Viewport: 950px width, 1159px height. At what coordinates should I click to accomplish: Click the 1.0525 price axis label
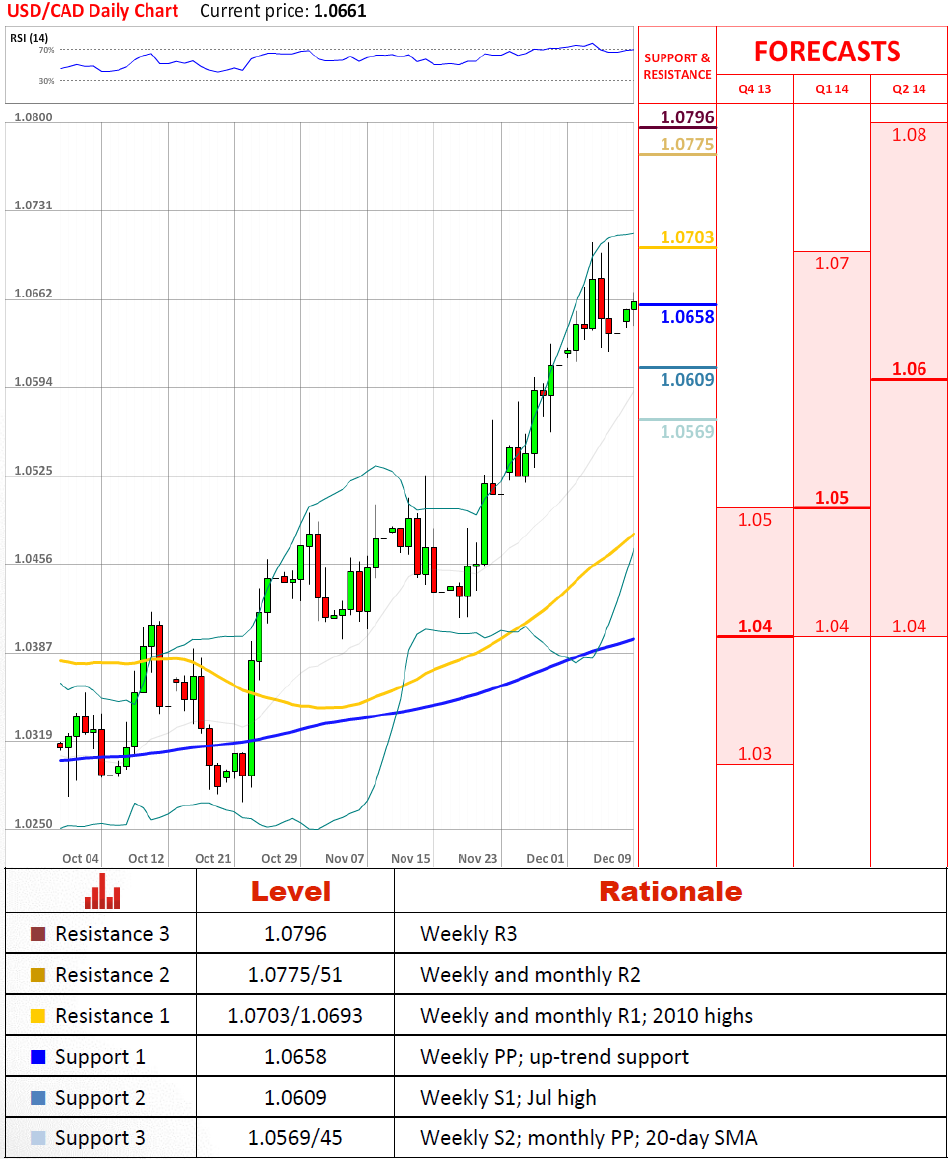point(33,470)
